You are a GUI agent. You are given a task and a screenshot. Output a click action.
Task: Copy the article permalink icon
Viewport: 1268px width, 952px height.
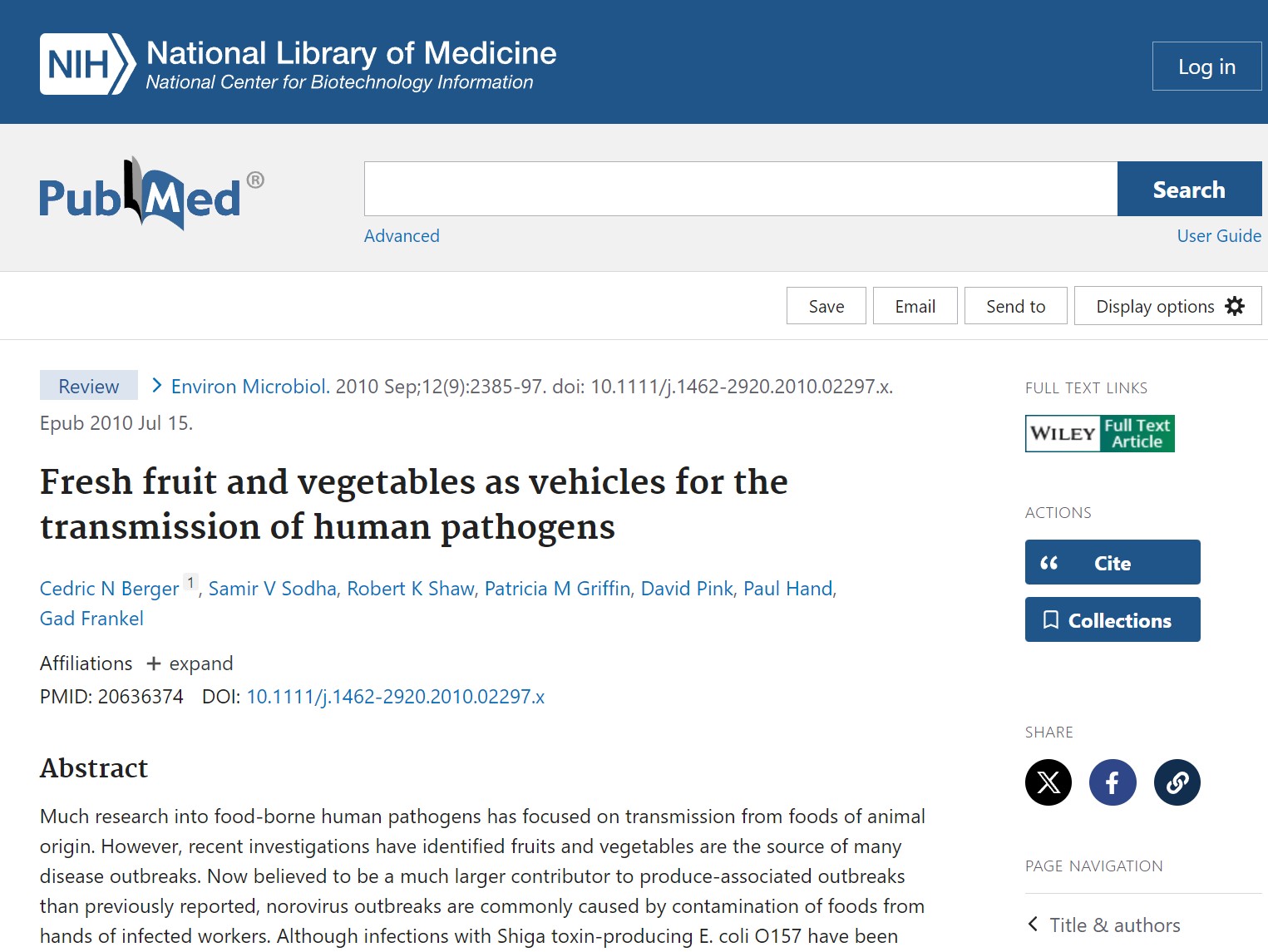(1177, 782)
